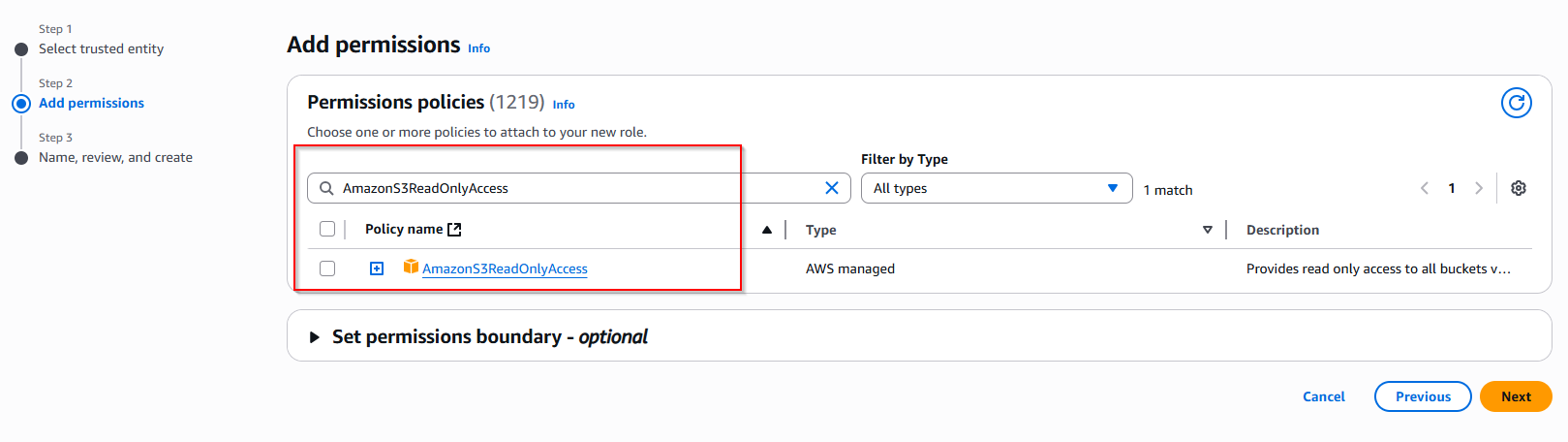Click the orange Next button
This screenshot has width=1568, height=442.
coord(1515,396)
